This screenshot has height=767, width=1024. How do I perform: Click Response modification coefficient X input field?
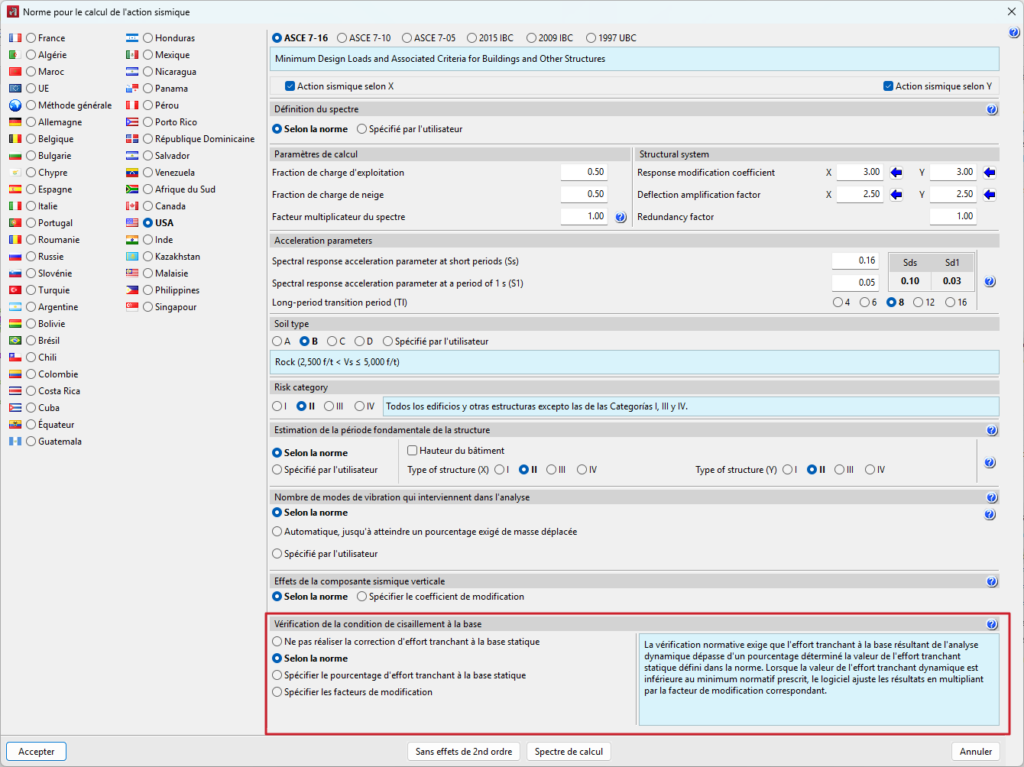(859, 172)
